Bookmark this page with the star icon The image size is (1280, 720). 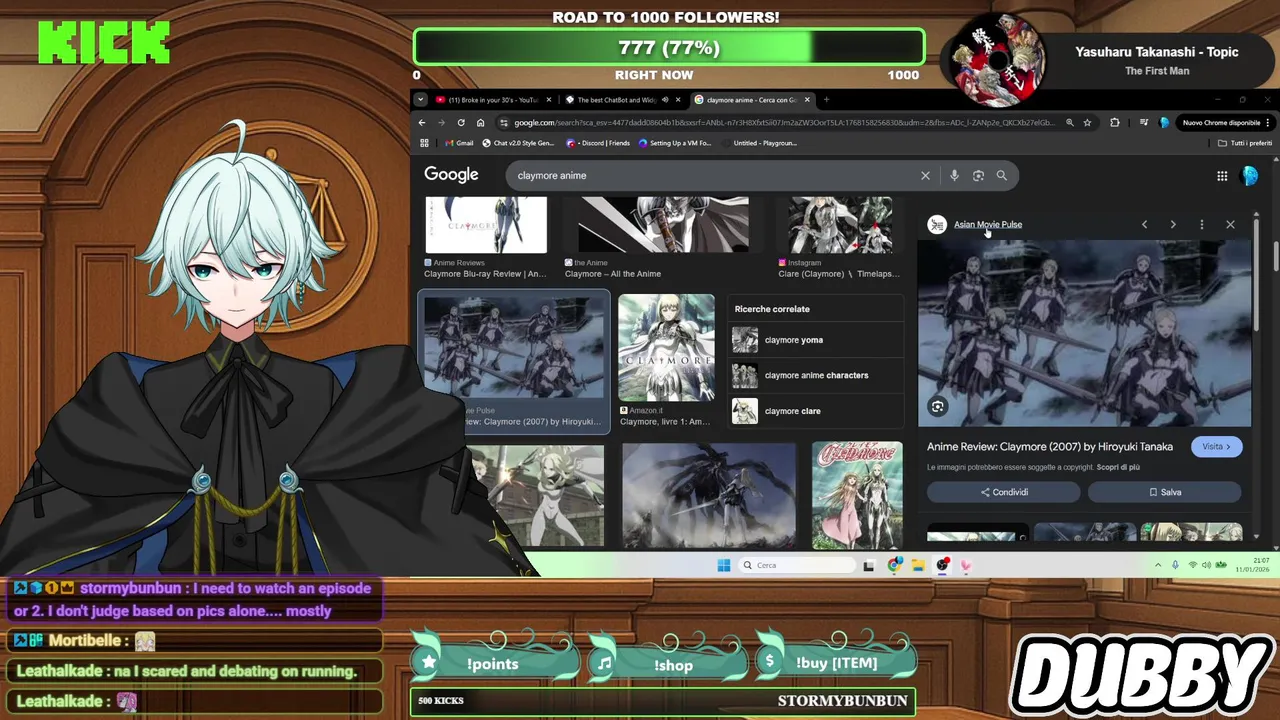[x=1087, y=122]
